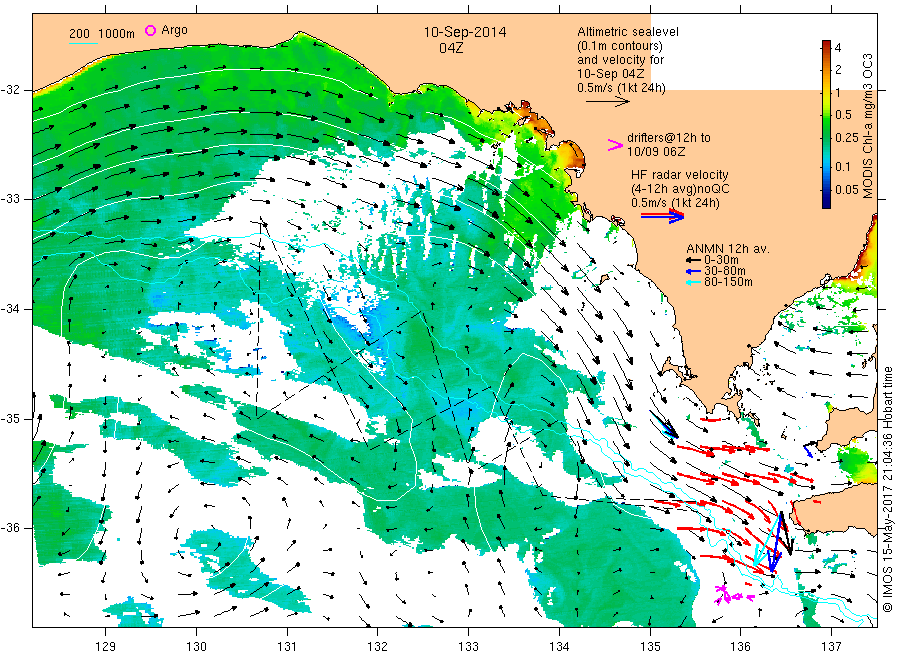This screenshot has height=660, width=900.
Task: Click the '80-150m' depth label
Action: tap(728, 282)
